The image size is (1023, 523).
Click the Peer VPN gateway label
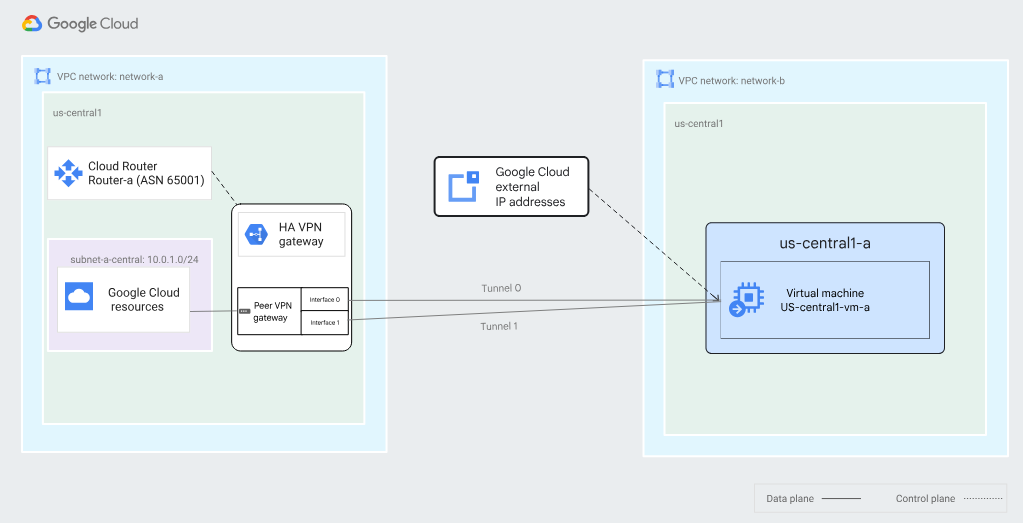tap(272, 312)
